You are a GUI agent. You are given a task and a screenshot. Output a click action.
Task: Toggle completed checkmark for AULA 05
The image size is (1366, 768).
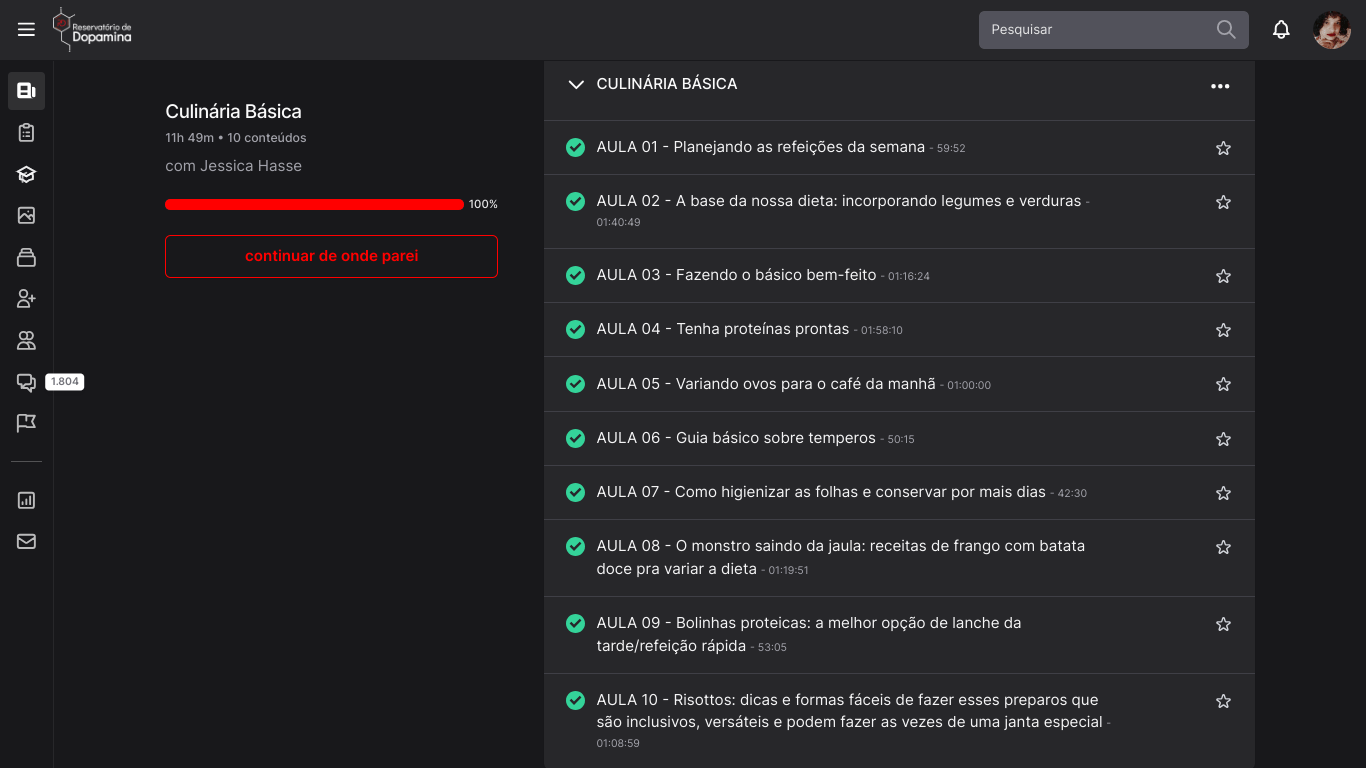coord(575,384)
